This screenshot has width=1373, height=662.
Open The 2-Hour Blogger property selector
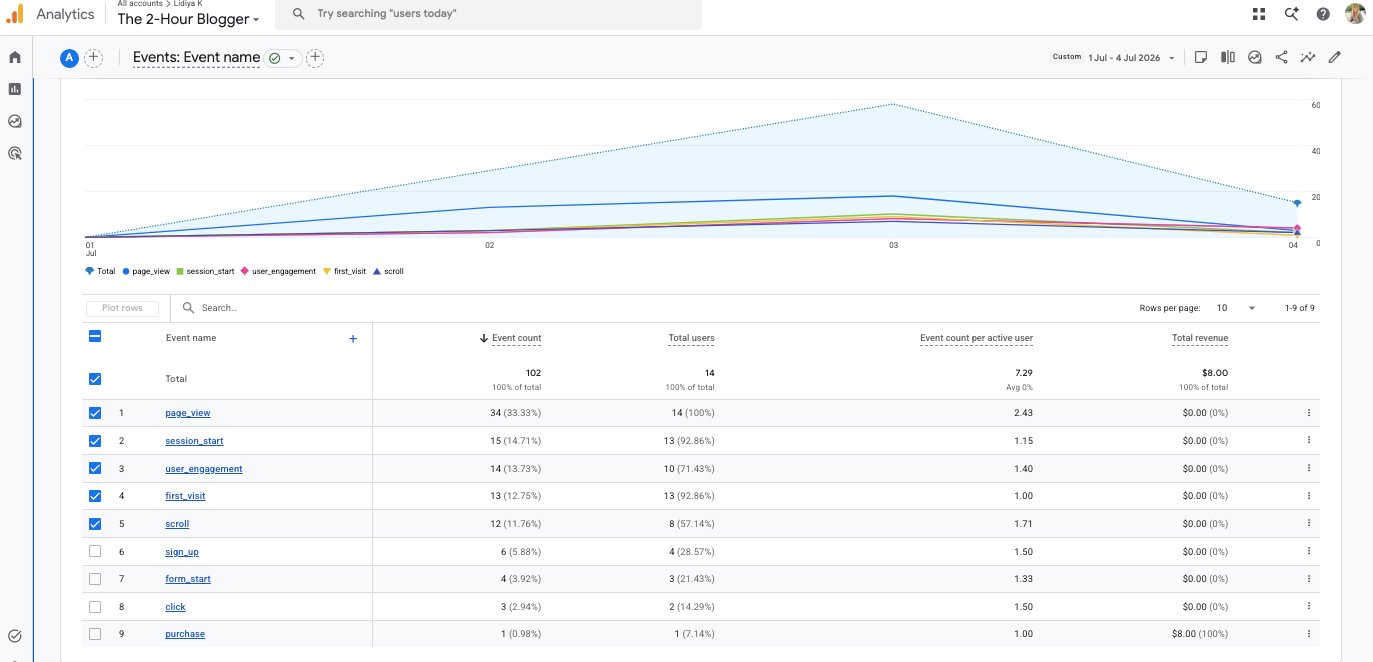[189, 19]
